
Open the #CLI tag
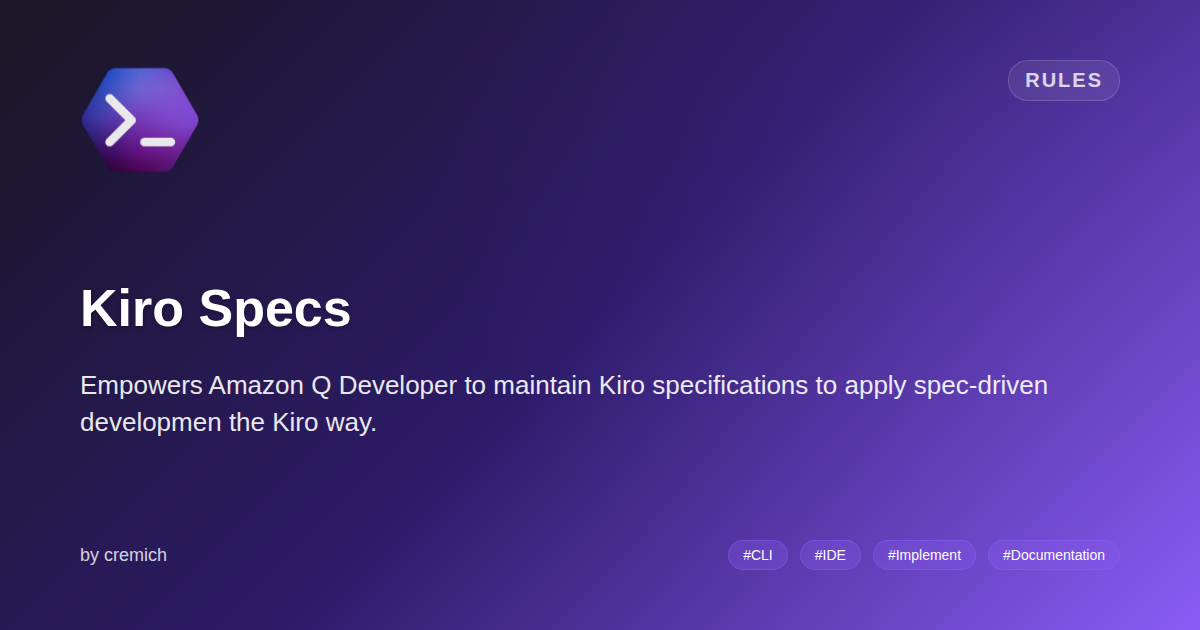click(757, 555)
